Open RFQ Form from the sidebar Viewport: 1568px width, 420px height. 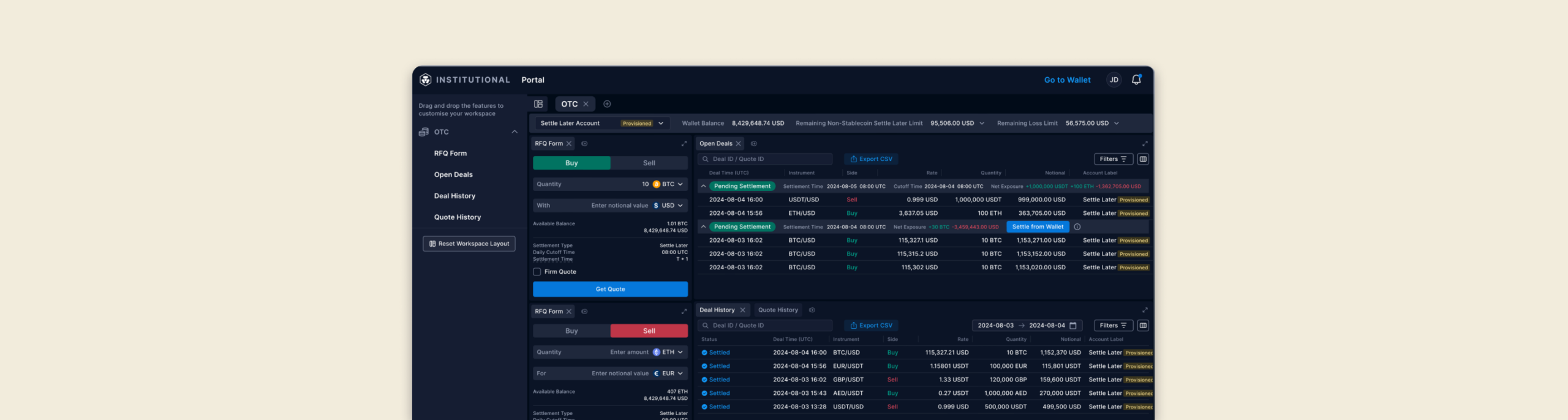450,154
